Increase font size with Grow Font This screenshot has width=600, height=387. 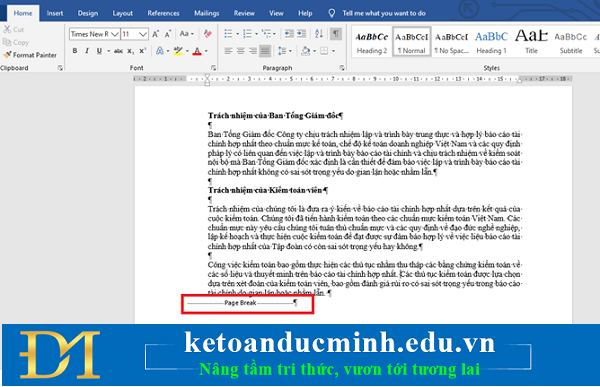(x=155, y=34)
